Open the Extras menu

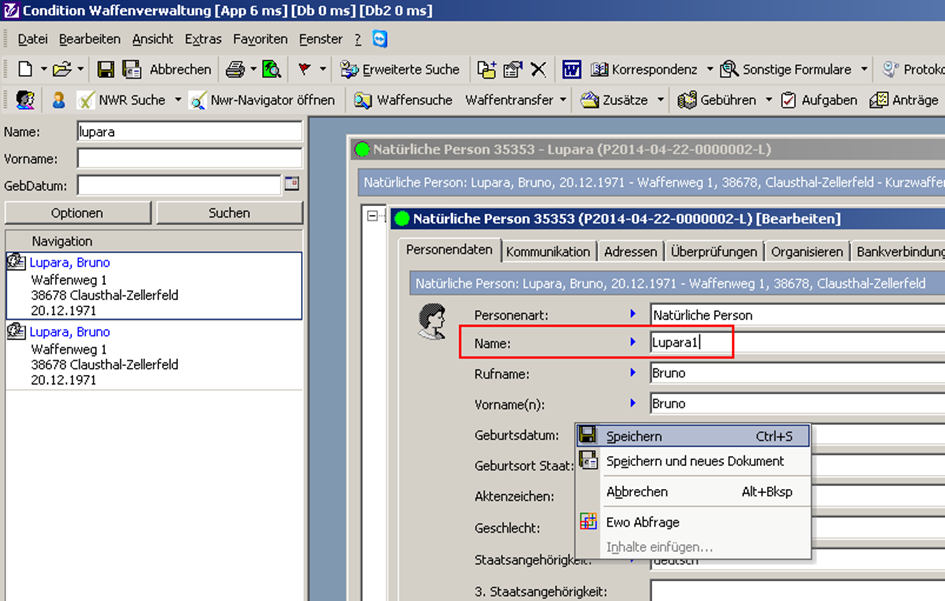click(x=203, y=39)
